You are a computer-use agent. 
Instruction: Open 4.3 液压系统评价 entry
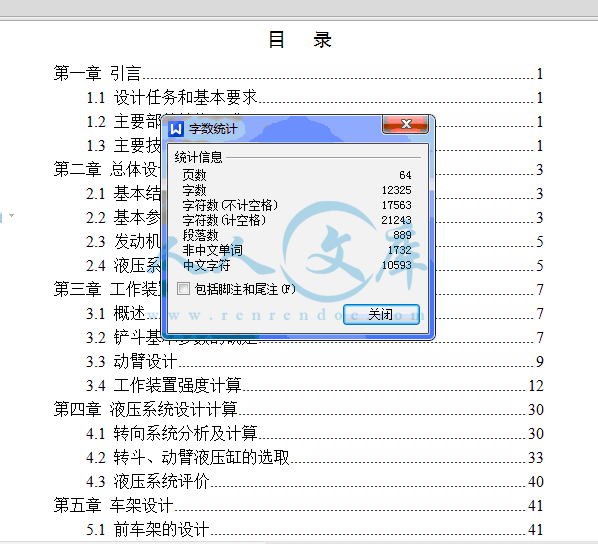[315, 481]
